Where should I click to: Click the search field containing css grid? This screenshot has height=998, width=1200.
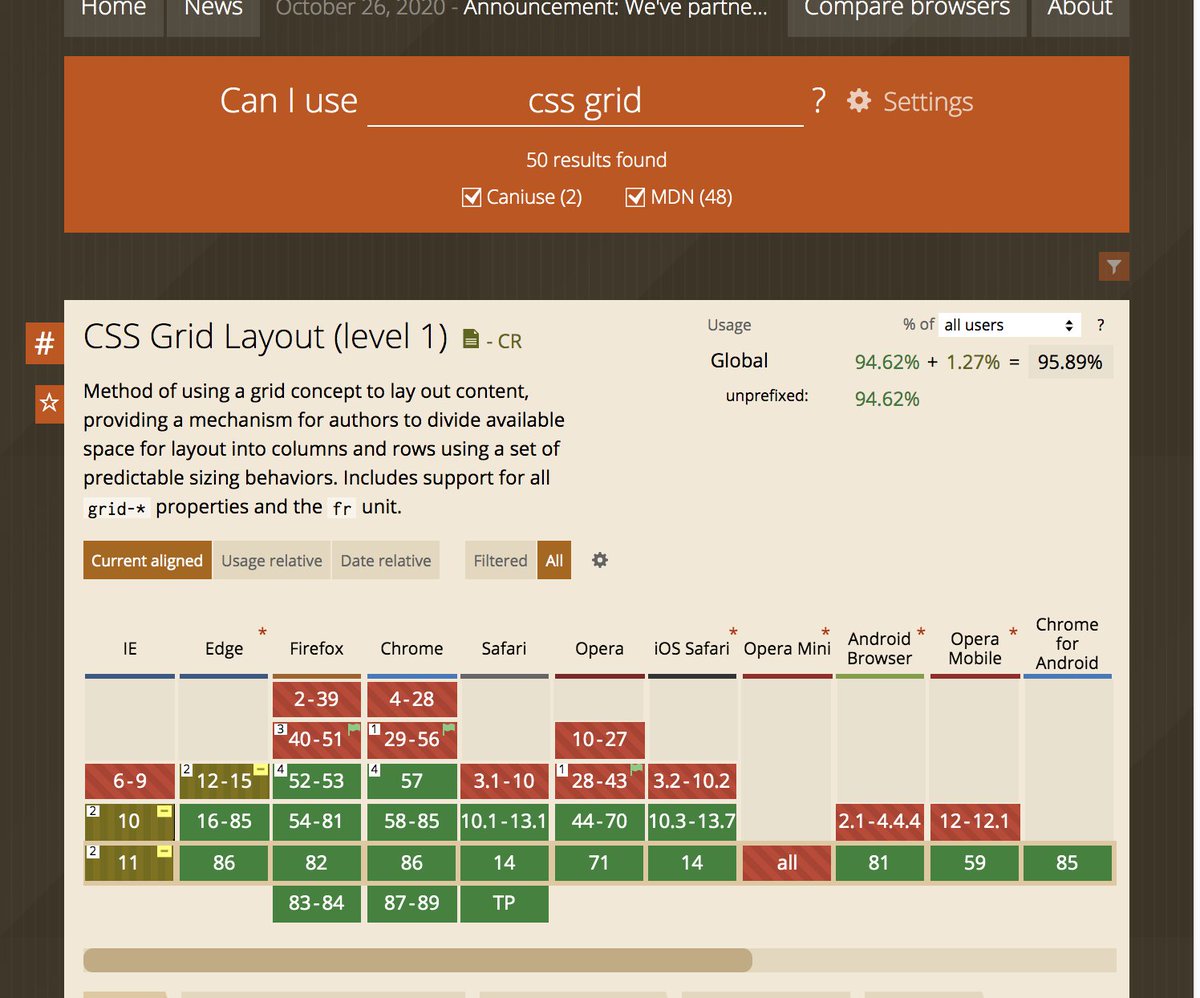[585, 101]
